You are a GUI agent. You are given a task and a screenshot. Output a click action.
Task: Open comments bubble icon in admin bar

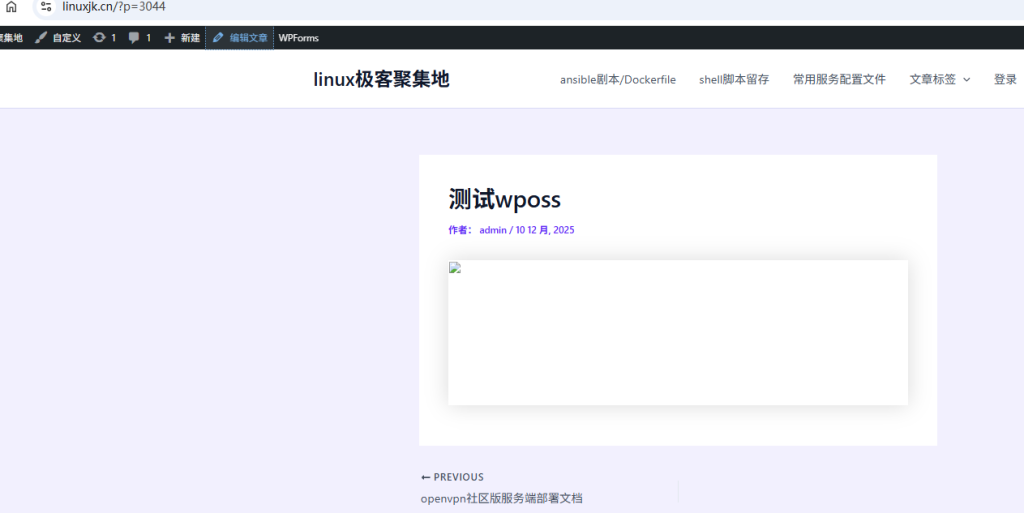134,38
